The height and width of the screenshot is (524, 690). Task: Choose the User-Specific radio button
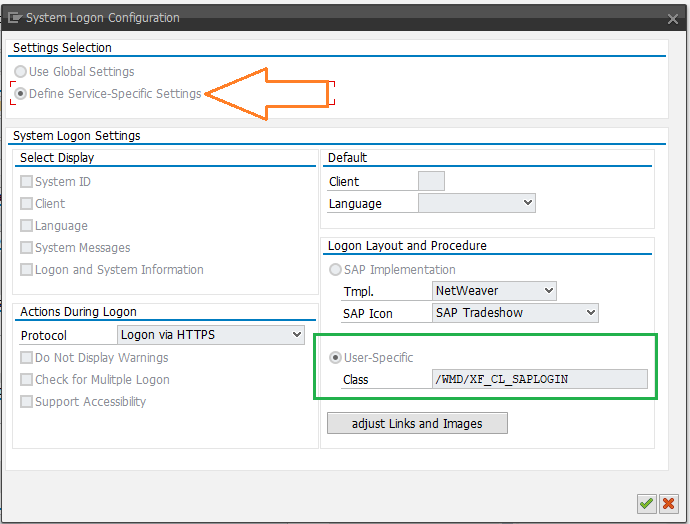pos(335,358)
